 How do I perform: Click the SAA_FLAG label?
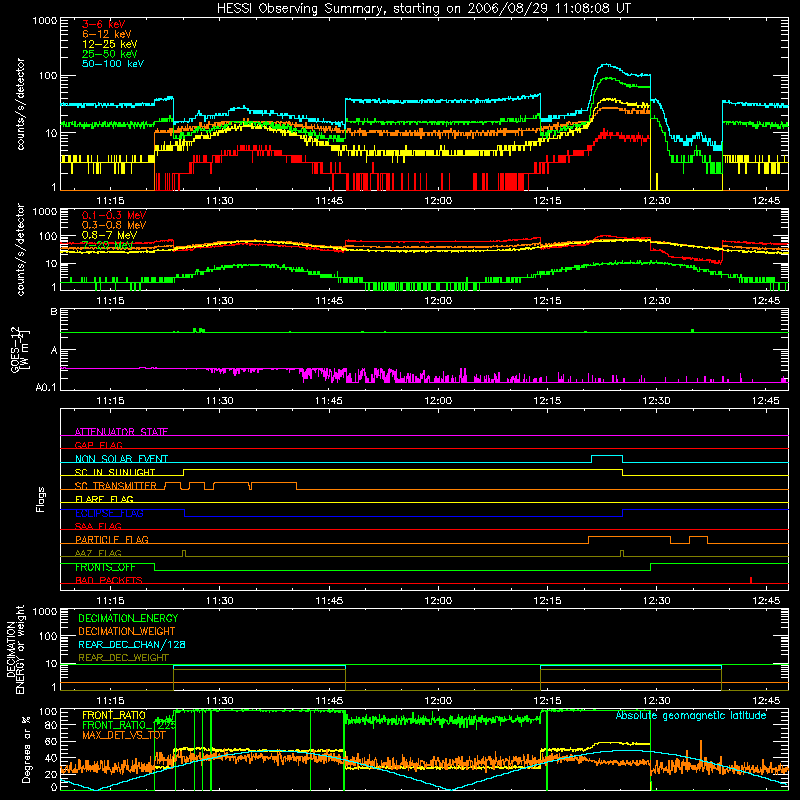(x=98, y=526)
